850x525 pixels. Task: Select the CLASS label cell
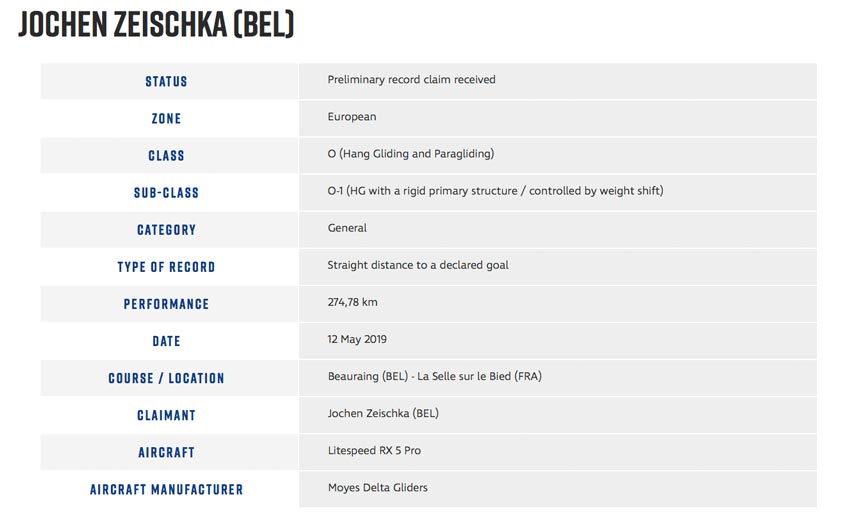pos(169,156)
